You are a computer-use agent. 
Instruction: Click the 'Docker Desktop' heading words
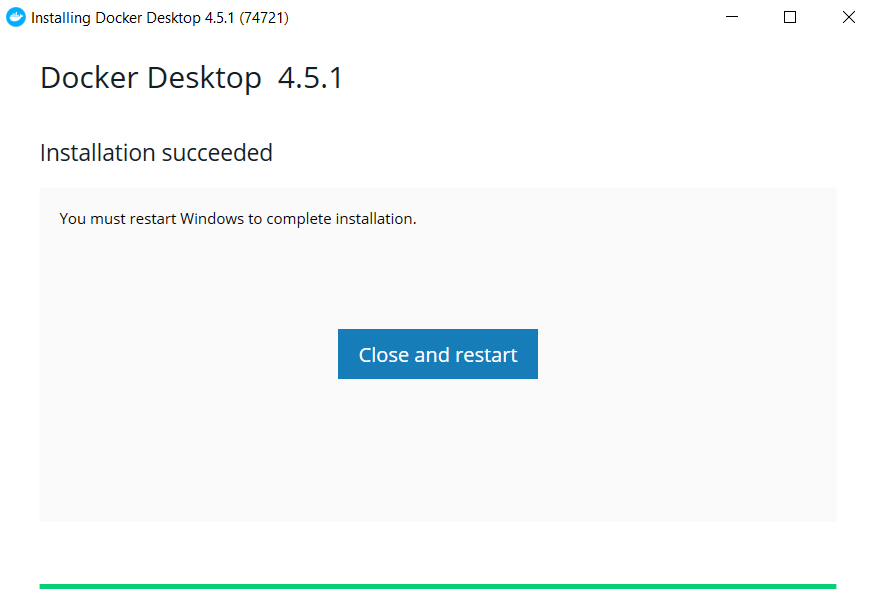point(151,78)
